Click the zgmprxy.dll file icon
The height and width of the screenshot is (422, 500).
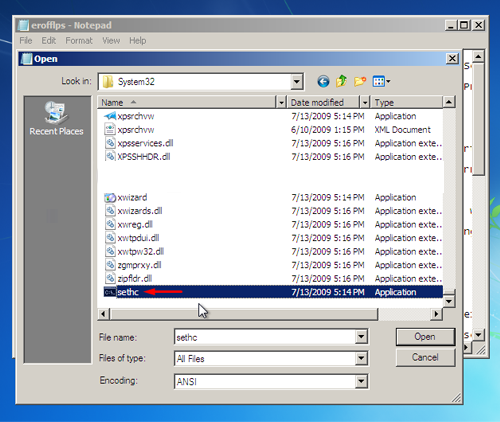110,265
